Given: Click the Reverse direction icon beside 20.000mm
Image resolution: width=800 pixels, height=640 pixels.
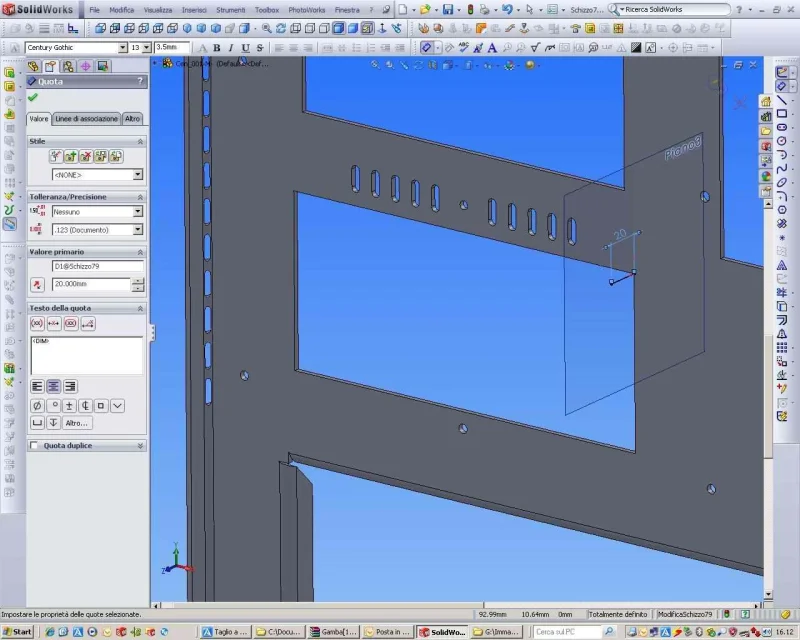Looking at the screenshot, I should point(37,285).
